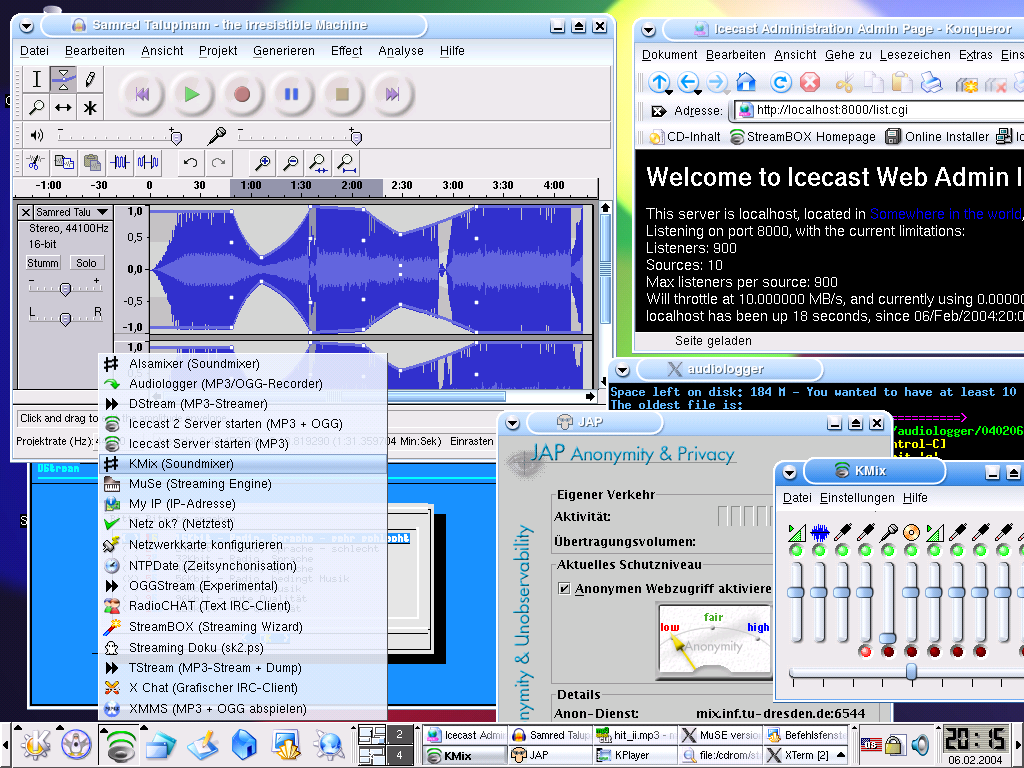Click the Konqueror print icon
1024x768 pixels.
pyautogui.click(x=931, y=82)
